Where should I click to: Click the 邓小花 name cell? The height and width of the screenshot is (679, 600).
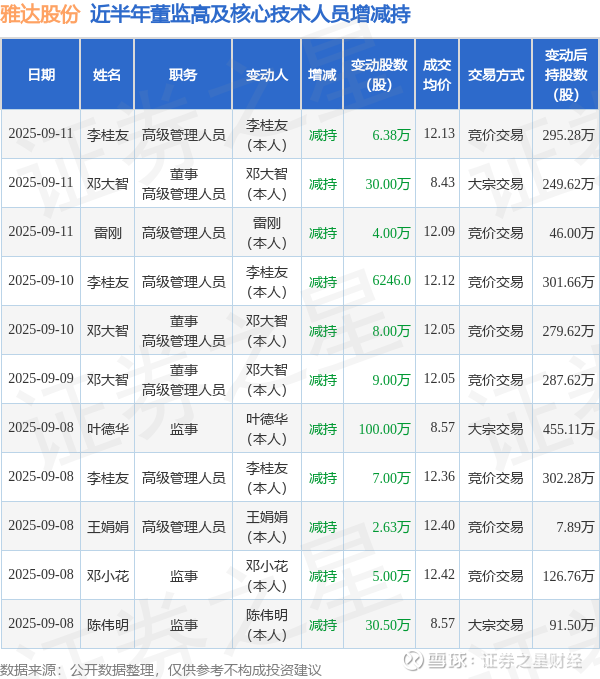coord(107,575)
